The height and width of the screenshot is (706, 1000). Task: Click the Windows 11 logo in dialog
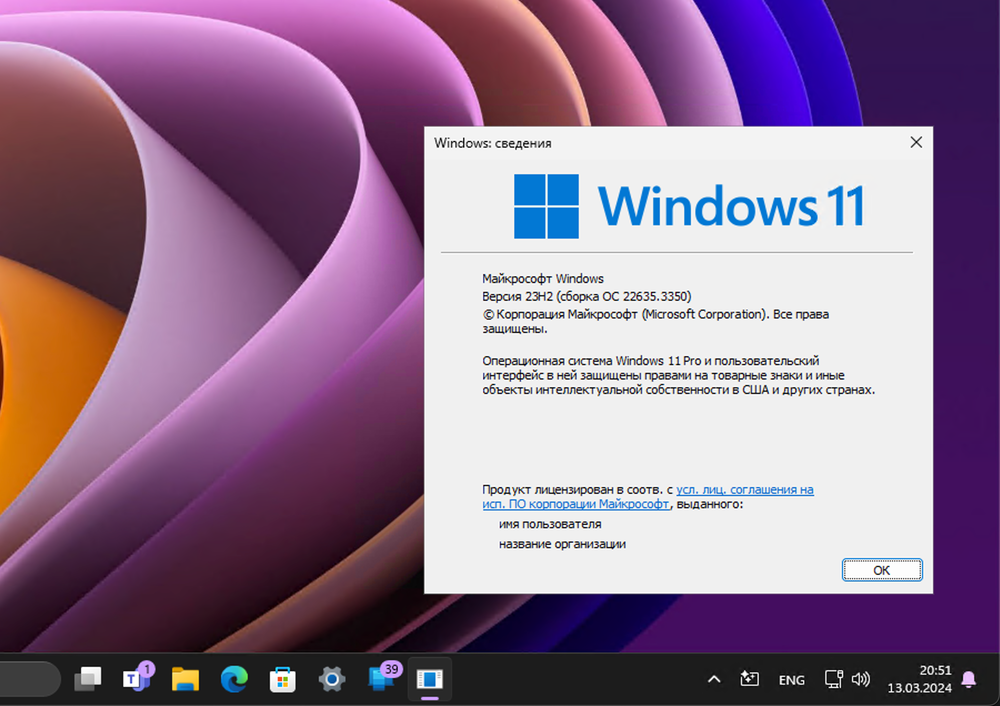coord(689,206)
